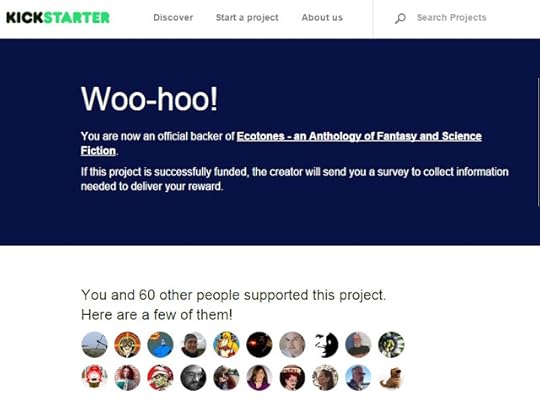540x409 pixels.
Task: Go to the About us page
Action: point(322,18)
